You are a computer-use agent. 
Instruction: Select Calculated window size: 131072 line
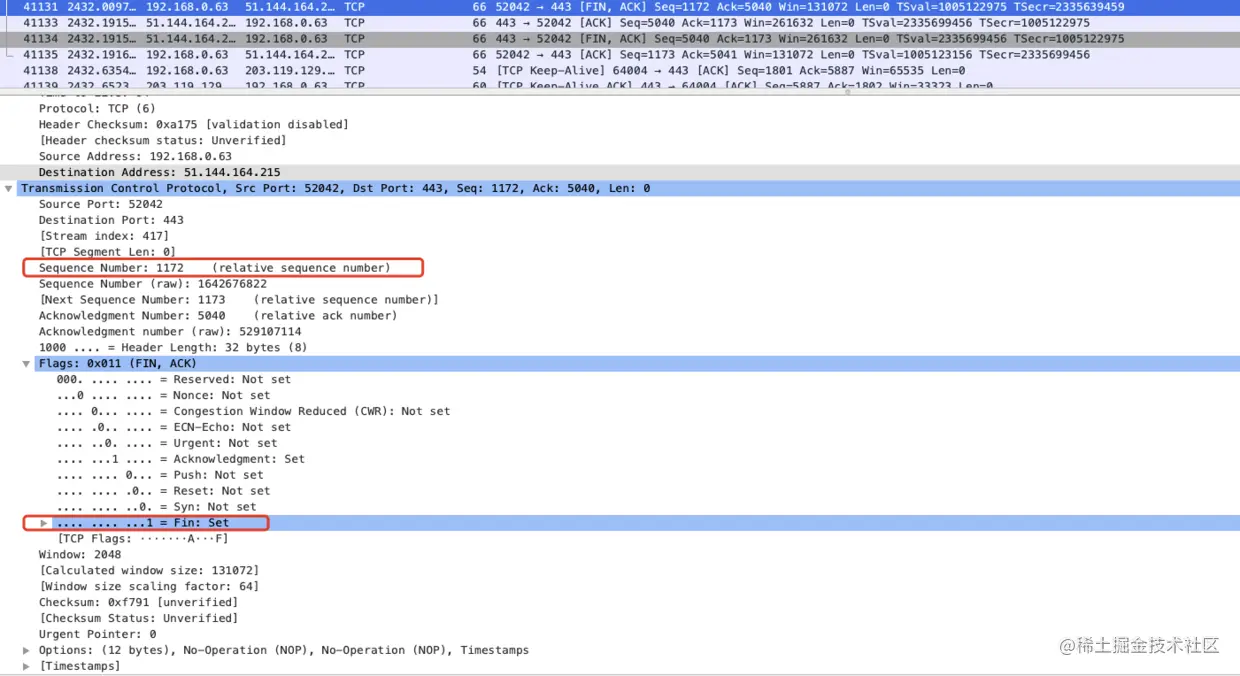pos(148,571)
